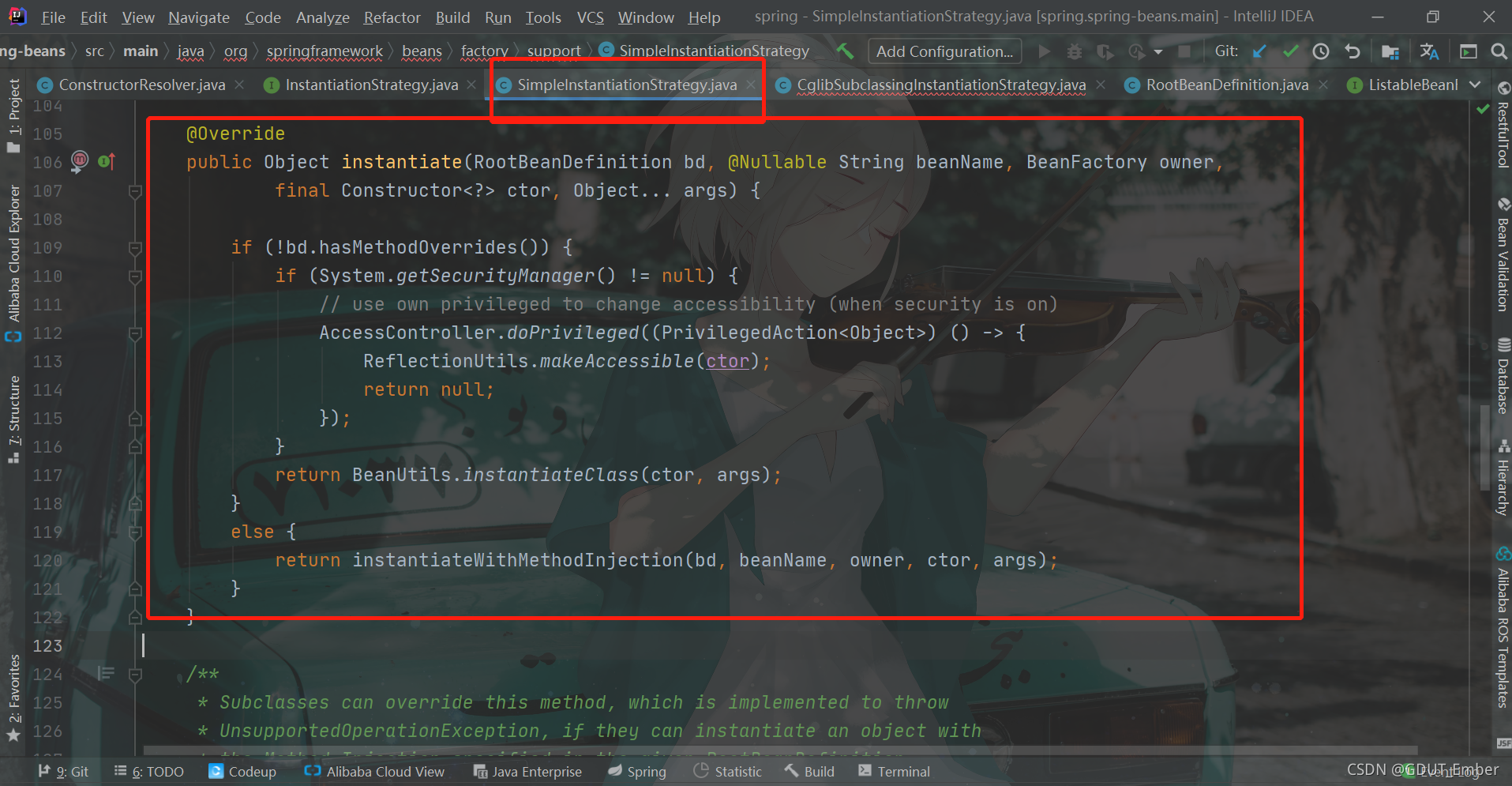The image size is (1512, 786).
Task: Click the support breadcrumb segment
Action: click(x=554, y=51)
